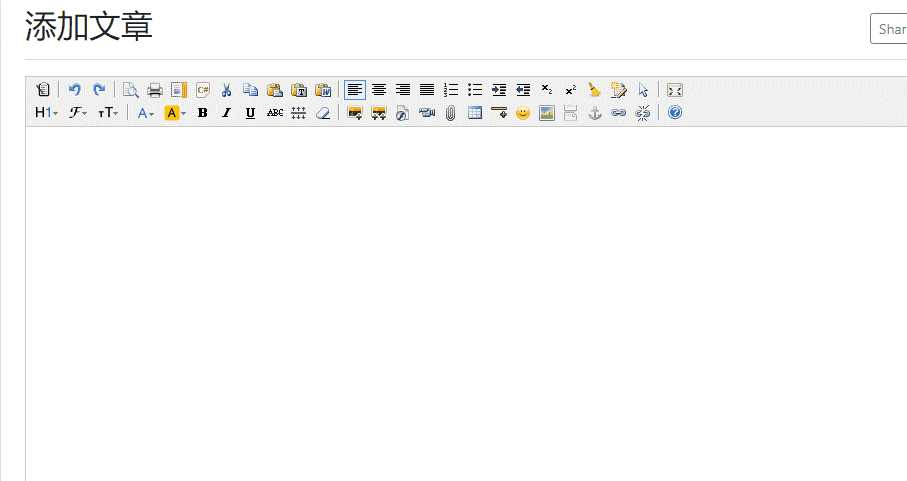Insert a template using the template icon
Viewport: 907px width, 481px height.
click(x=179, y=90)
